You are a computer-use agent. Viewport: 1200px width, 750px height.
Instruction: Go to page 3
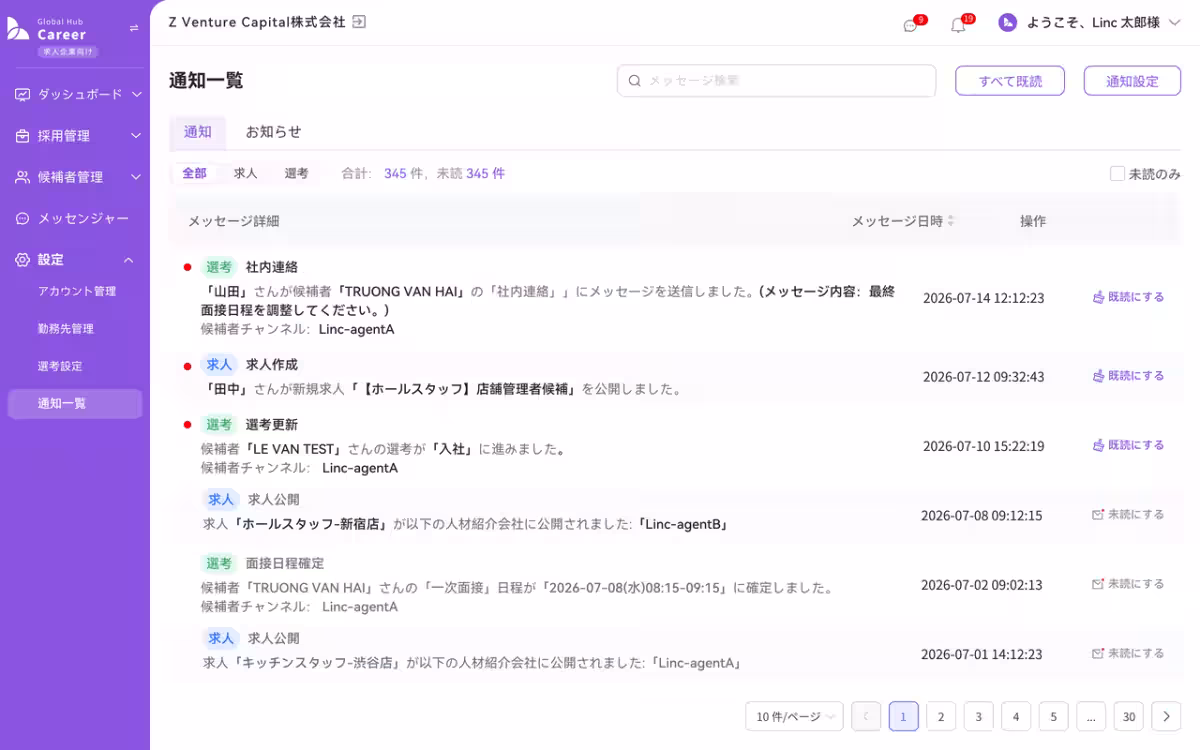[978, 716]
